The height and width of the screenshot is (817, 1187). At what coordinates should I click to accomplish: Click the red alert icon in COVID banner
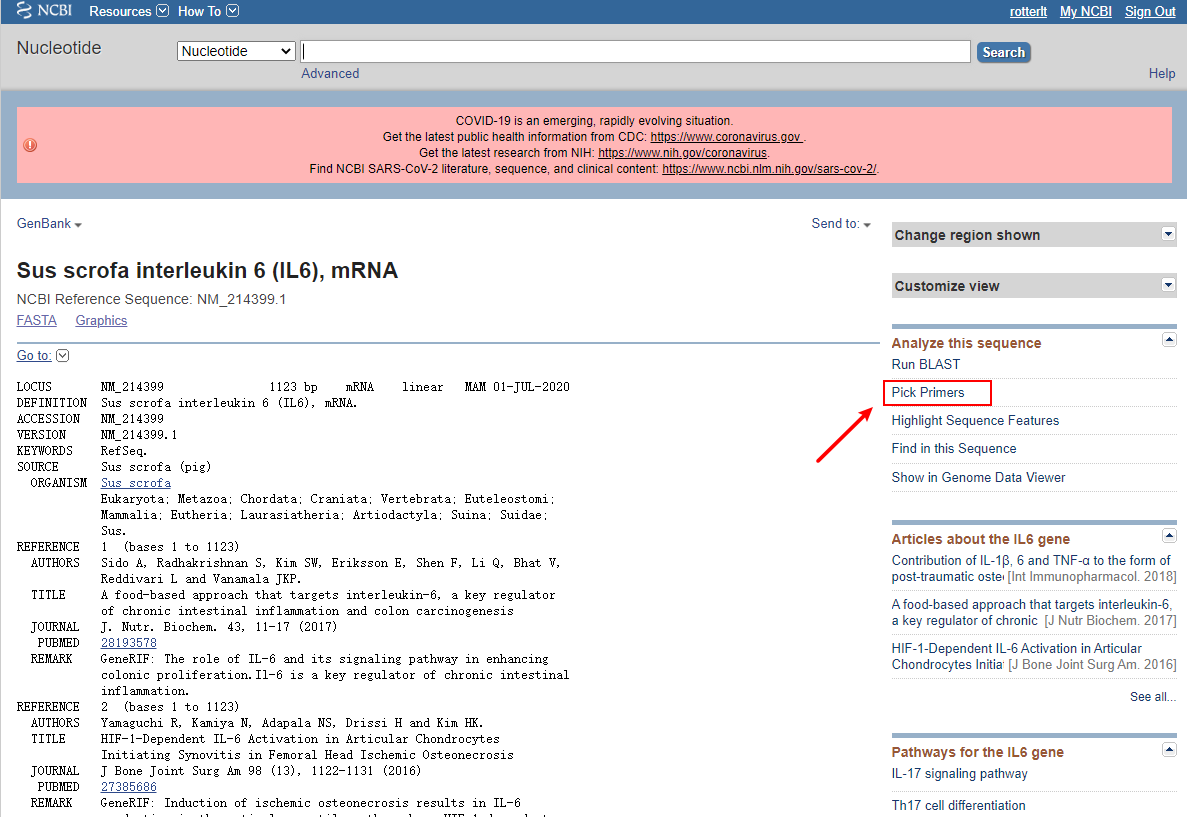point(30,145)
